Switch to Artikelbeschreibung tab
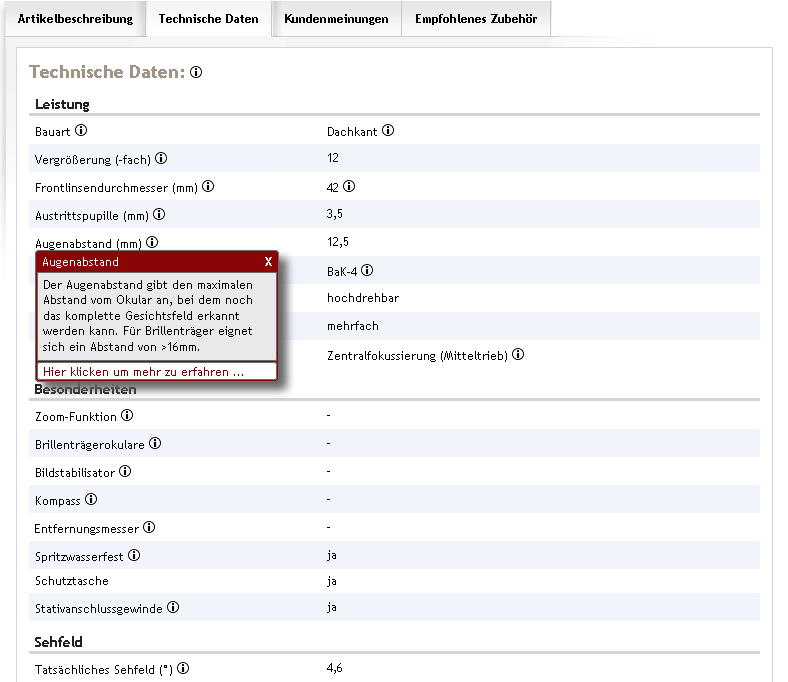This screenshot has width=788, height=682. (75, 19)
